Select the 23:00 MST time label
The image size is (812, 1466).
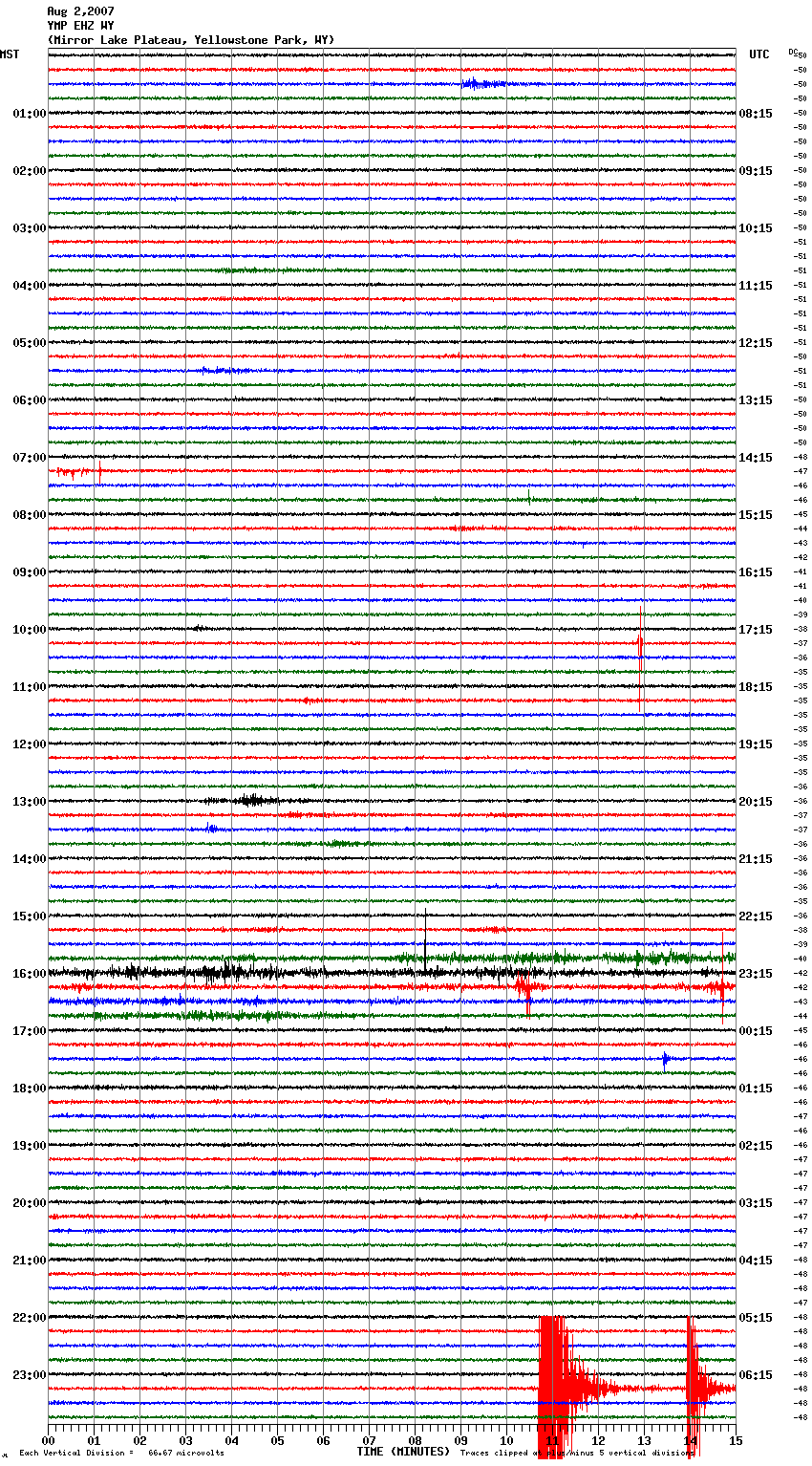(x=30, y=1375)
